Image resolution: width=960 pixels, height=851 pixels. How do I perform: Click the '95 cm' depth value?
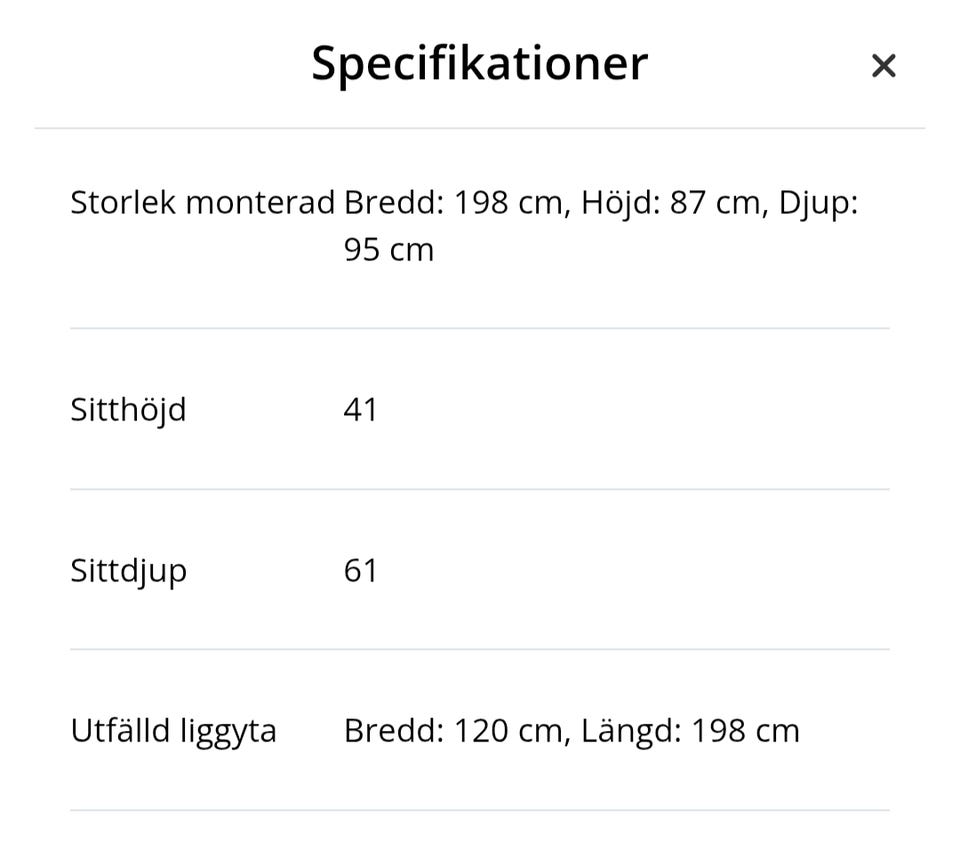[x=388, y=250]
